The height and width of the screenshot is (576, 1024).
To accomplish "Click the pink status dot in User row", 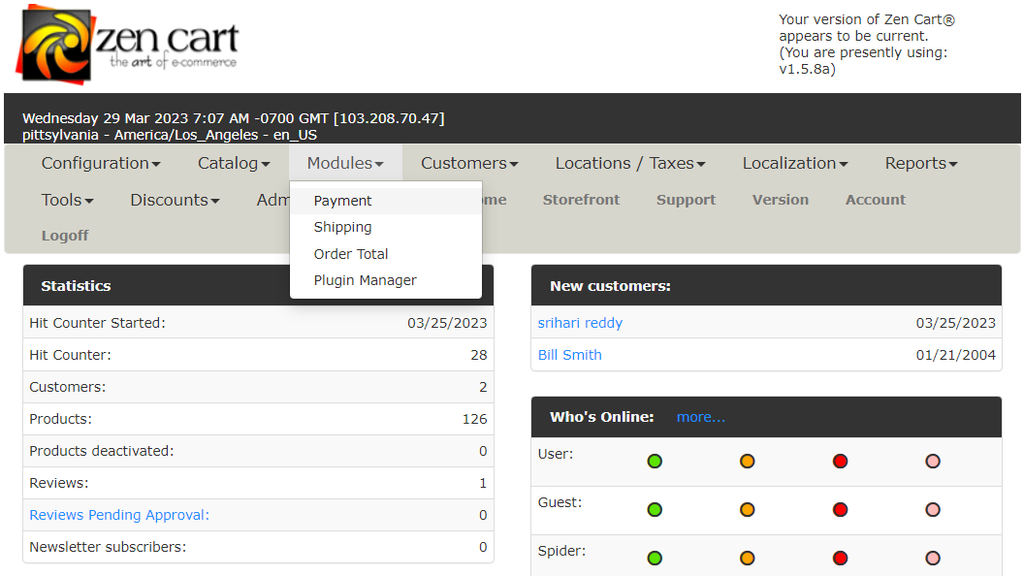I will click(933, 461).
